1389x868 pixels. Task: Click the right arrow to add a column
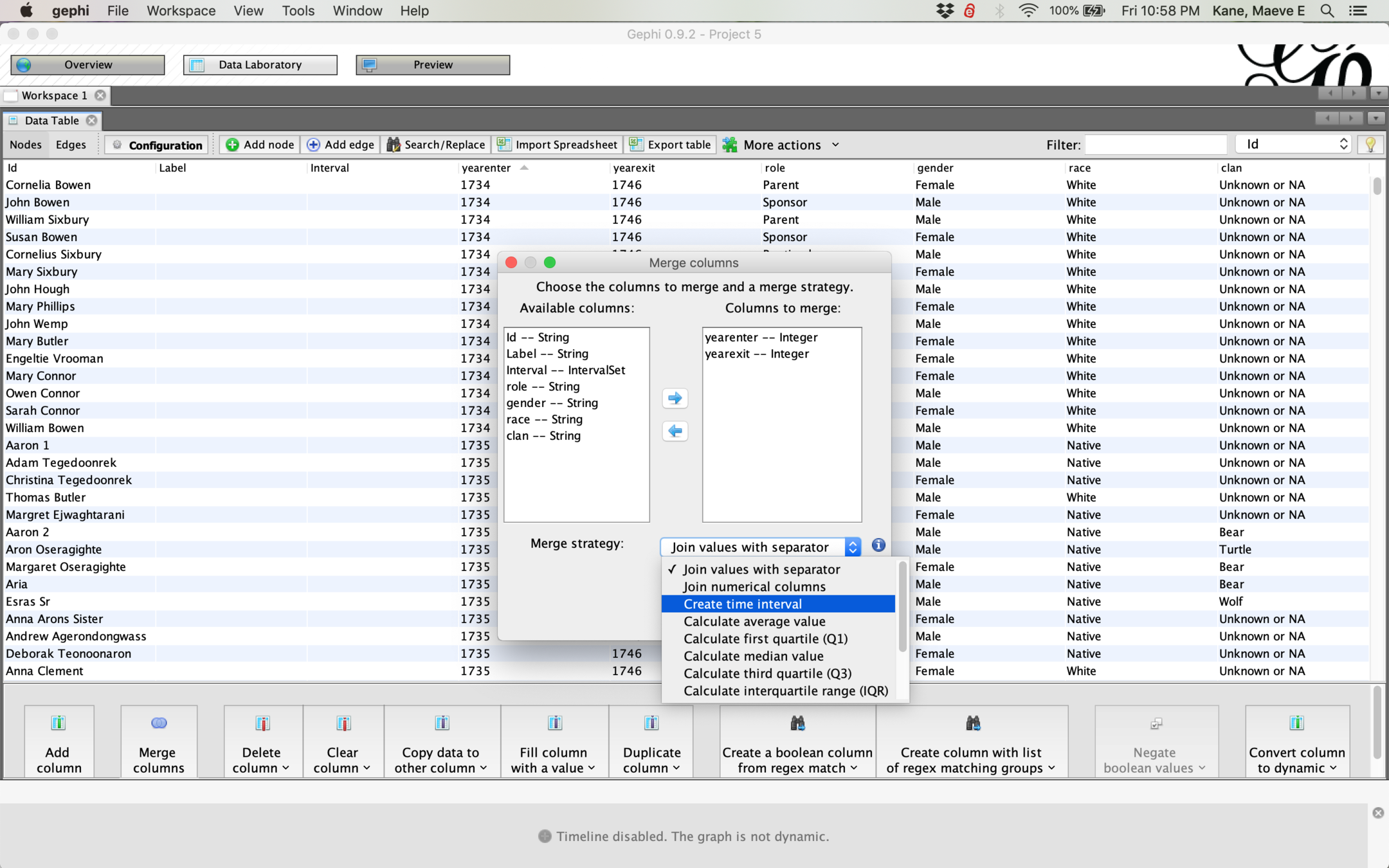675,399
